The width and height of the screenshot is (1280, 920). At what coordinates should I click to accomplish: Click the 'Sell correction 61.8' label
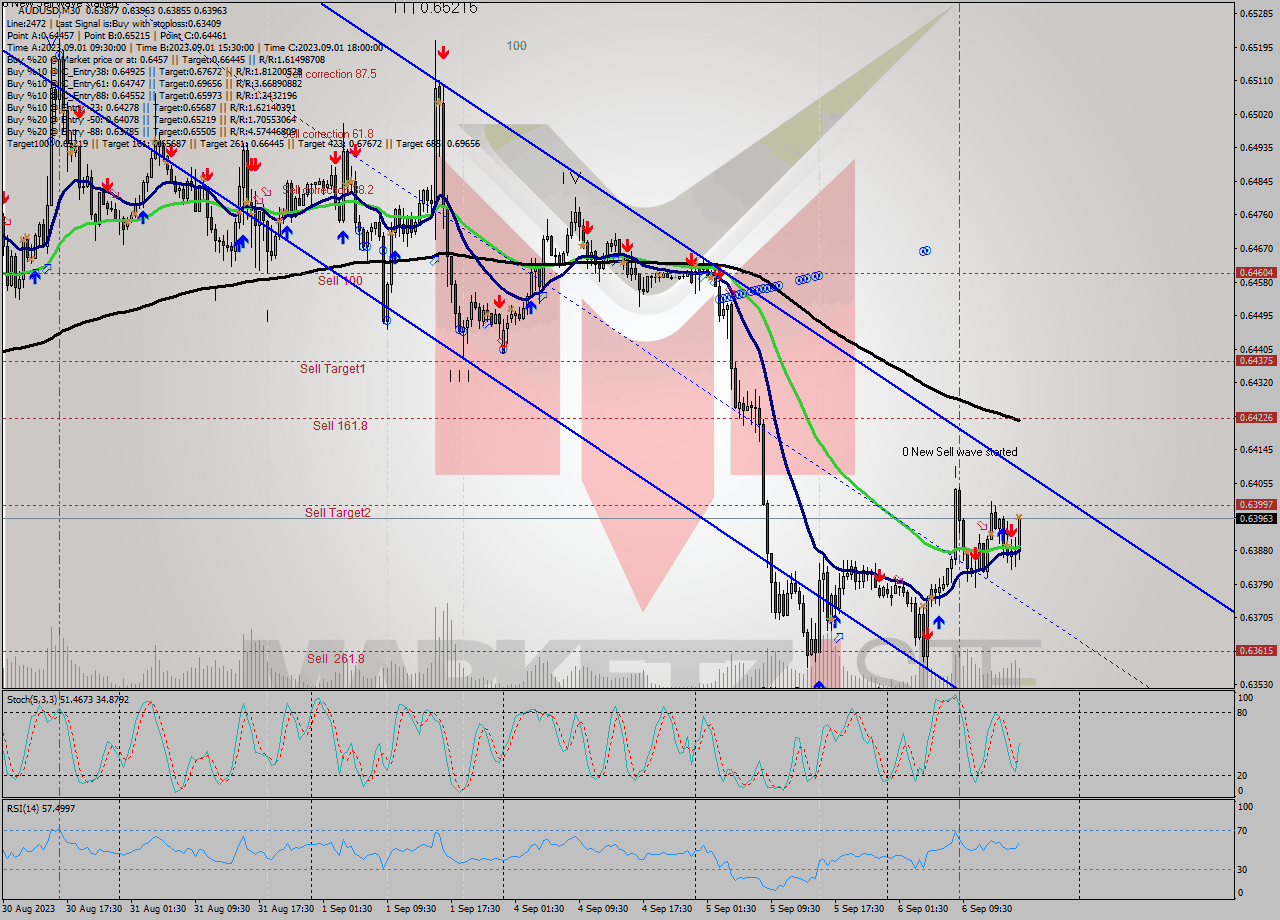[x=329, y=133]
